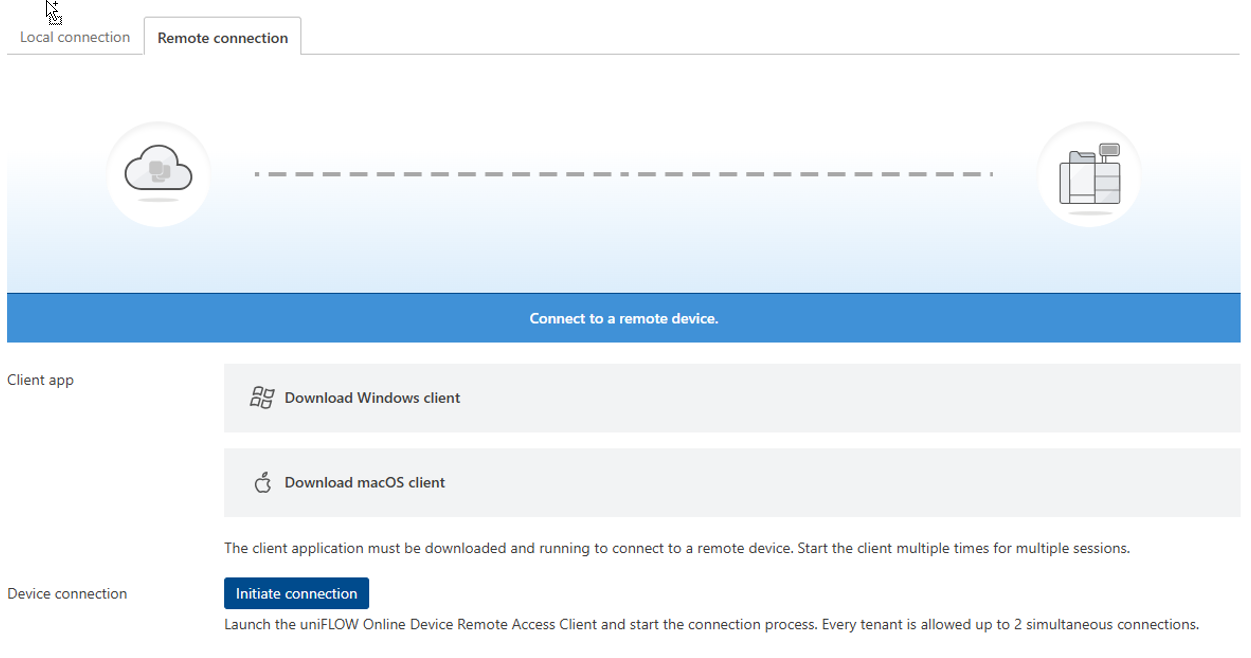
Task: Click the shadow beneath the cloud icon
Action: click(x=158, y=200)
